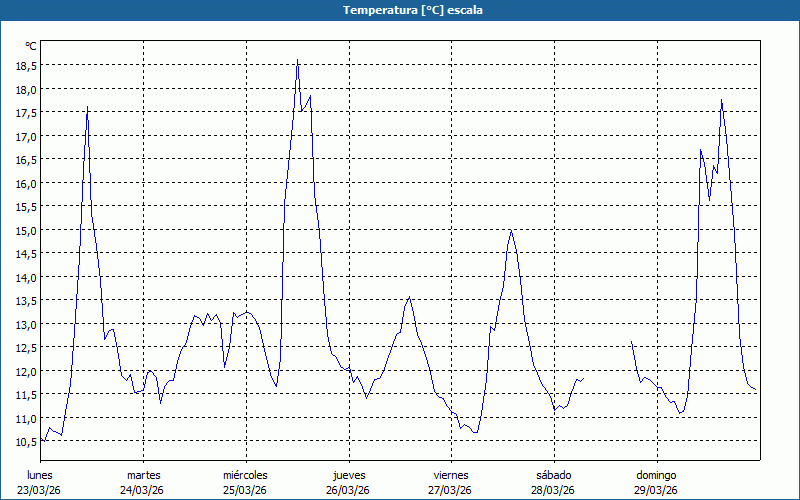Click the 'martes' day label
This screenshot has width=800, height=500.
click(x=144, y=475)
